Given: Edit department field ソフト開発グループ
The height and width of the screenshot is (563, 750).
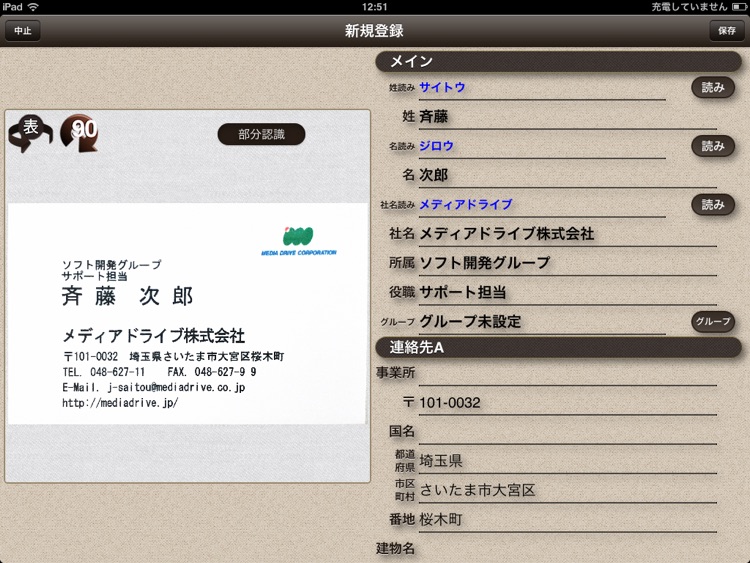Looking at the screenshot, I should 568,264.
